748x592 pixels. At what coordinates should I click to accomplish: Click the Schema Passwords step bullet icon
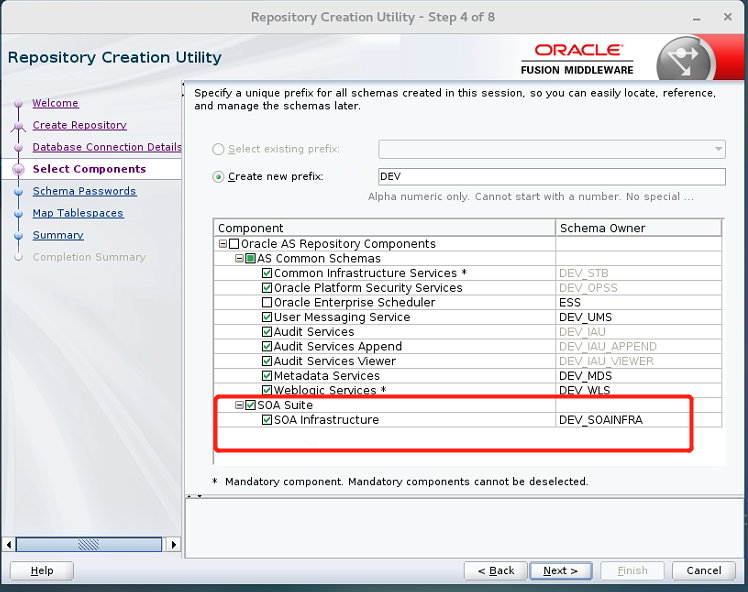pyautogui.click(x=19, y=191)
